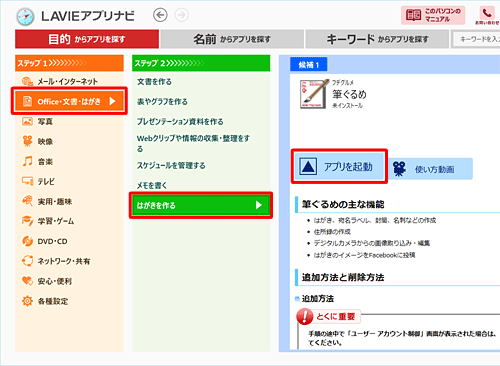Viewport: 500px width, 366px height.
Task: Open このパソコンのマニュアル manual button
Action: [x=433, y=15]
